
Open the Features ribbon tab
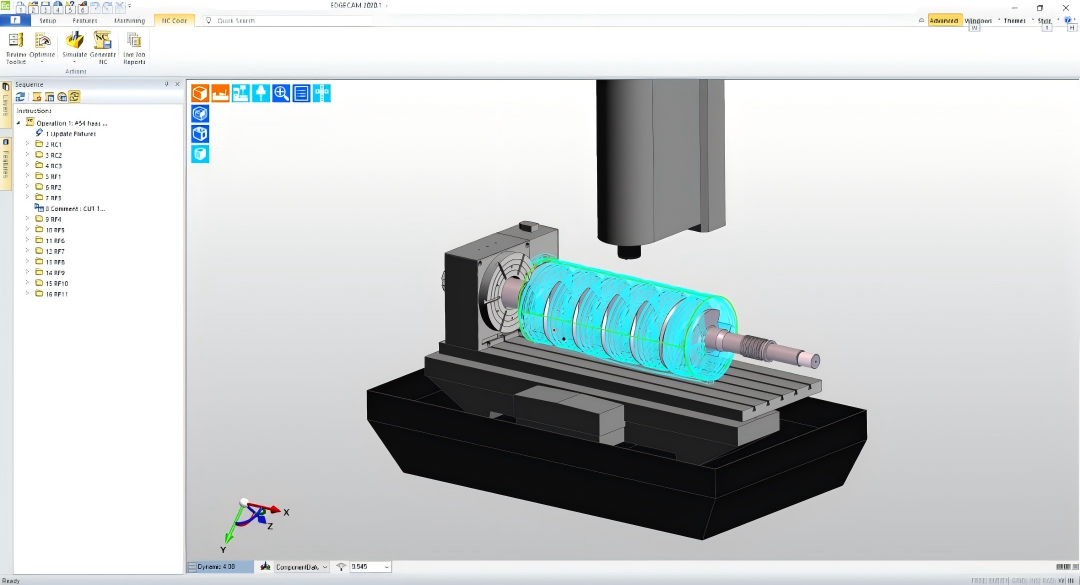pyautogui.click(x=85, y=20)
